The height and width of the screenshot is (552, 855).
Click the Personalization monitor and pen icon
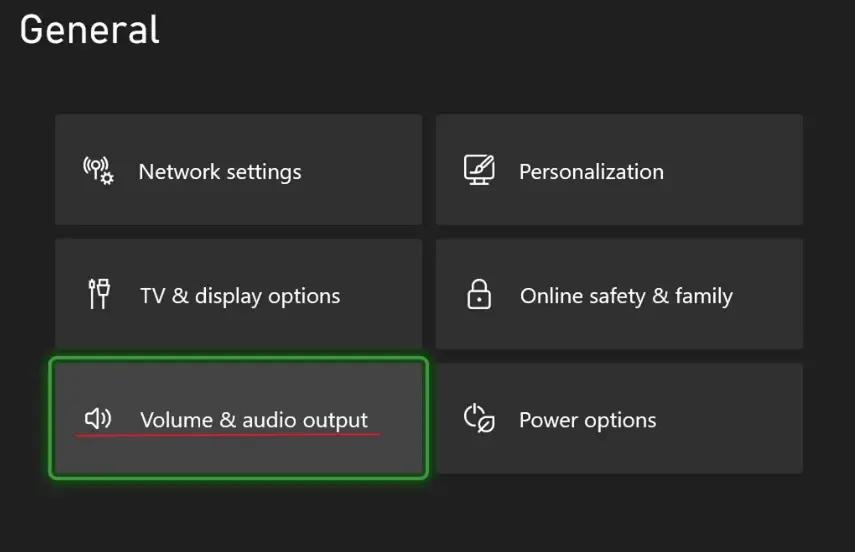click(x=480, y=170)
